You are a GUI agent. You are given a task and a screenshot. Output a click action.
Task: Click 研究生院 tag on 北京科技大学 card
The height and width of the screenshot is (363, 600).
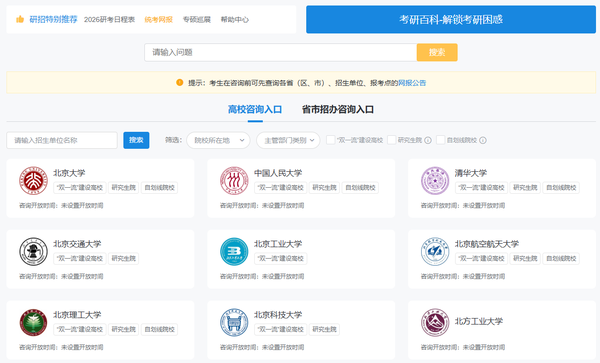pos(324,330)
